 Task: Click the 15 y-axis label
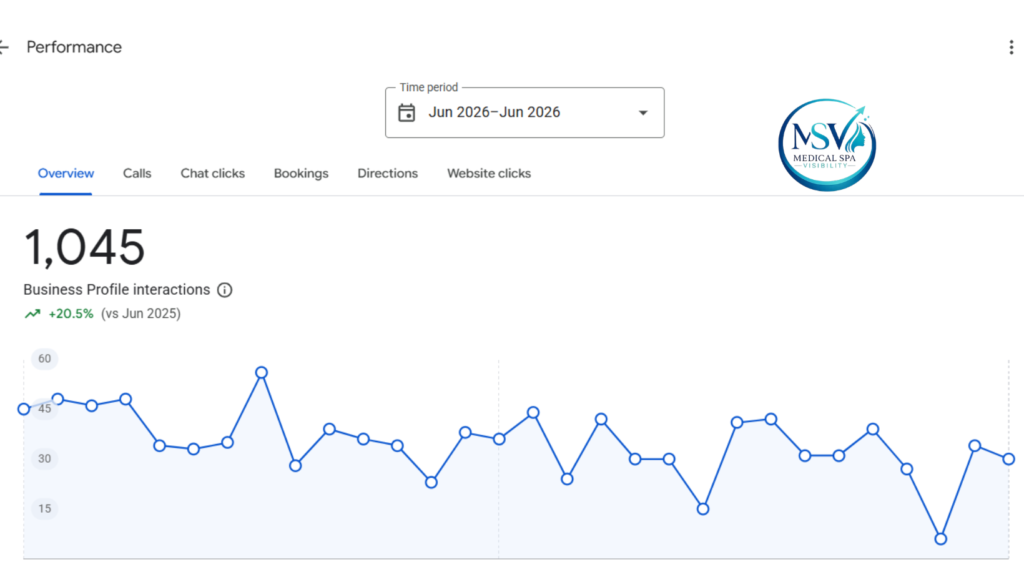point(44,508)
